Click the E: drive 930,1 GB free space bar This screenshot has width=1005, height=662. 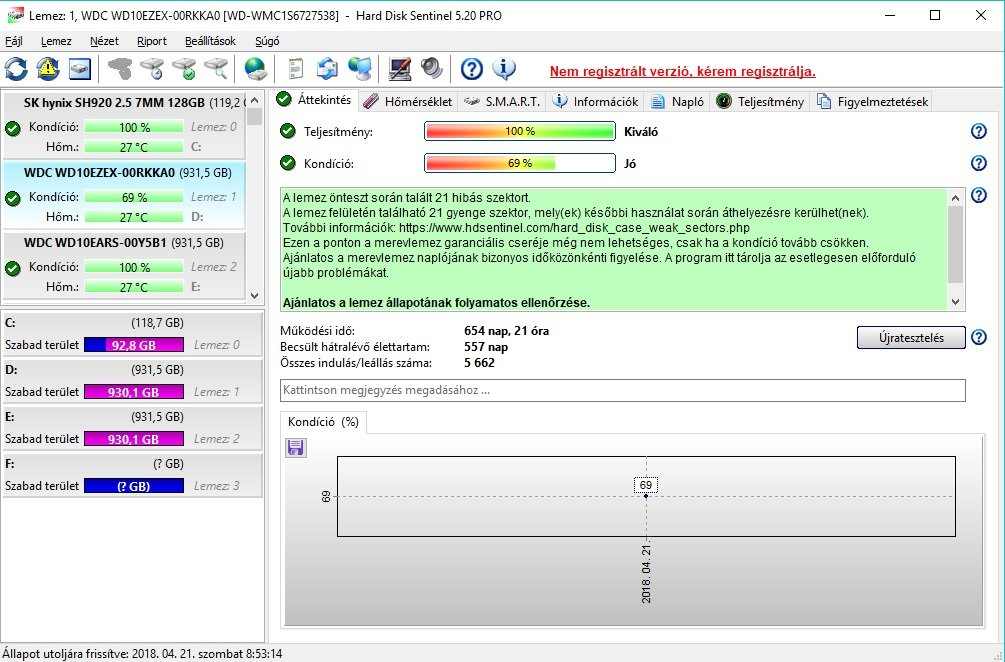coord(134,439)
